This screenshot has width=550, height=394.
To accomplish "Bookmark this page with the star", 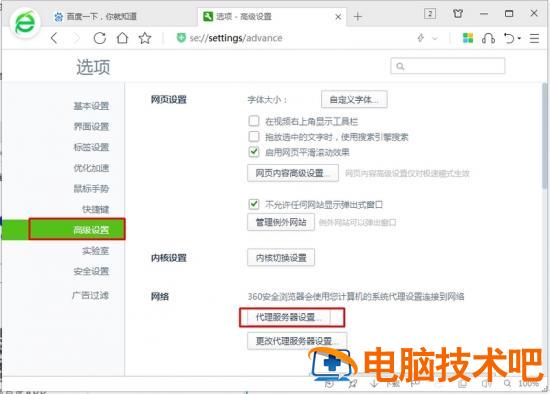I will [x=145, y=38].
